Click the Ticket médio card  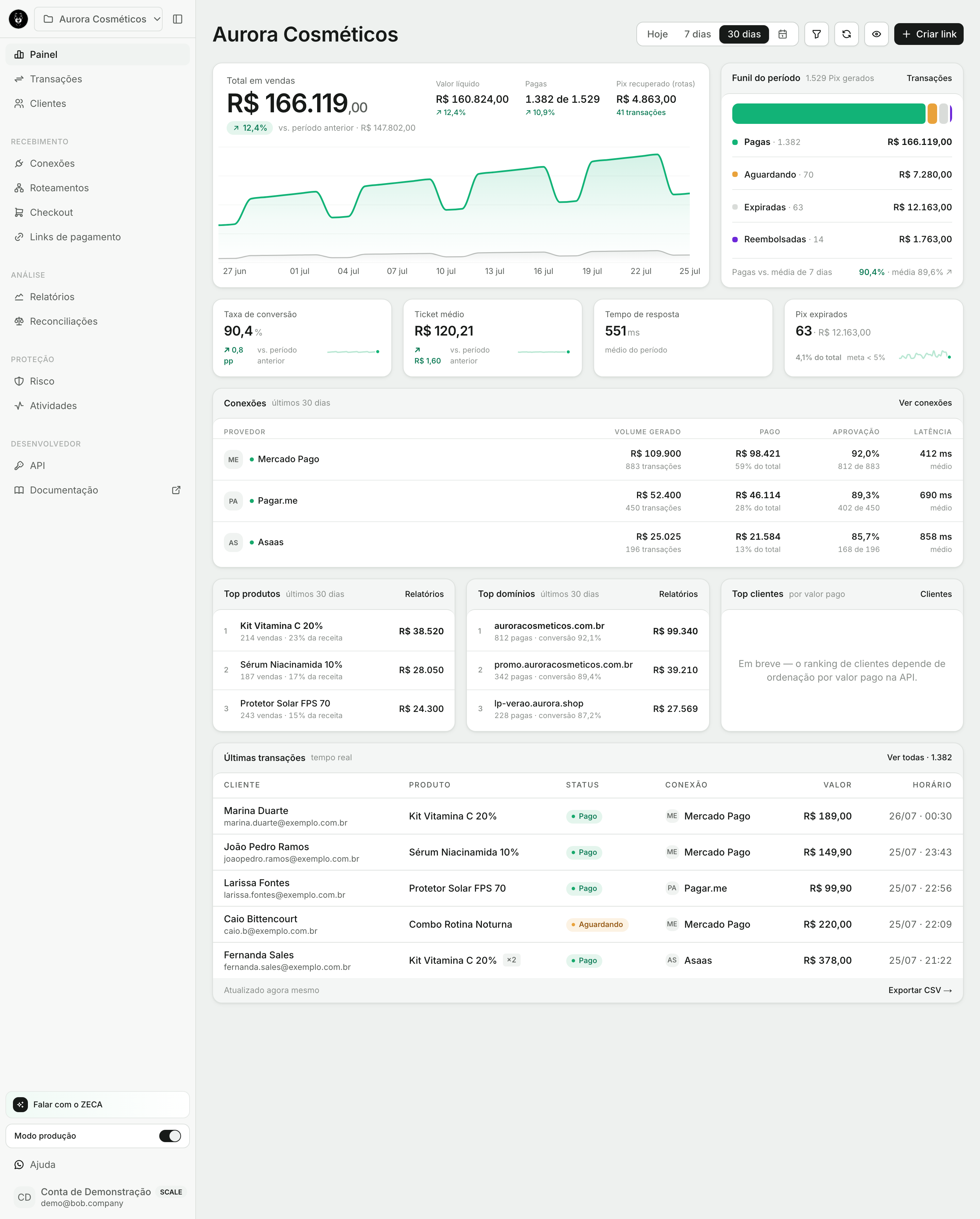pos(492,338)
